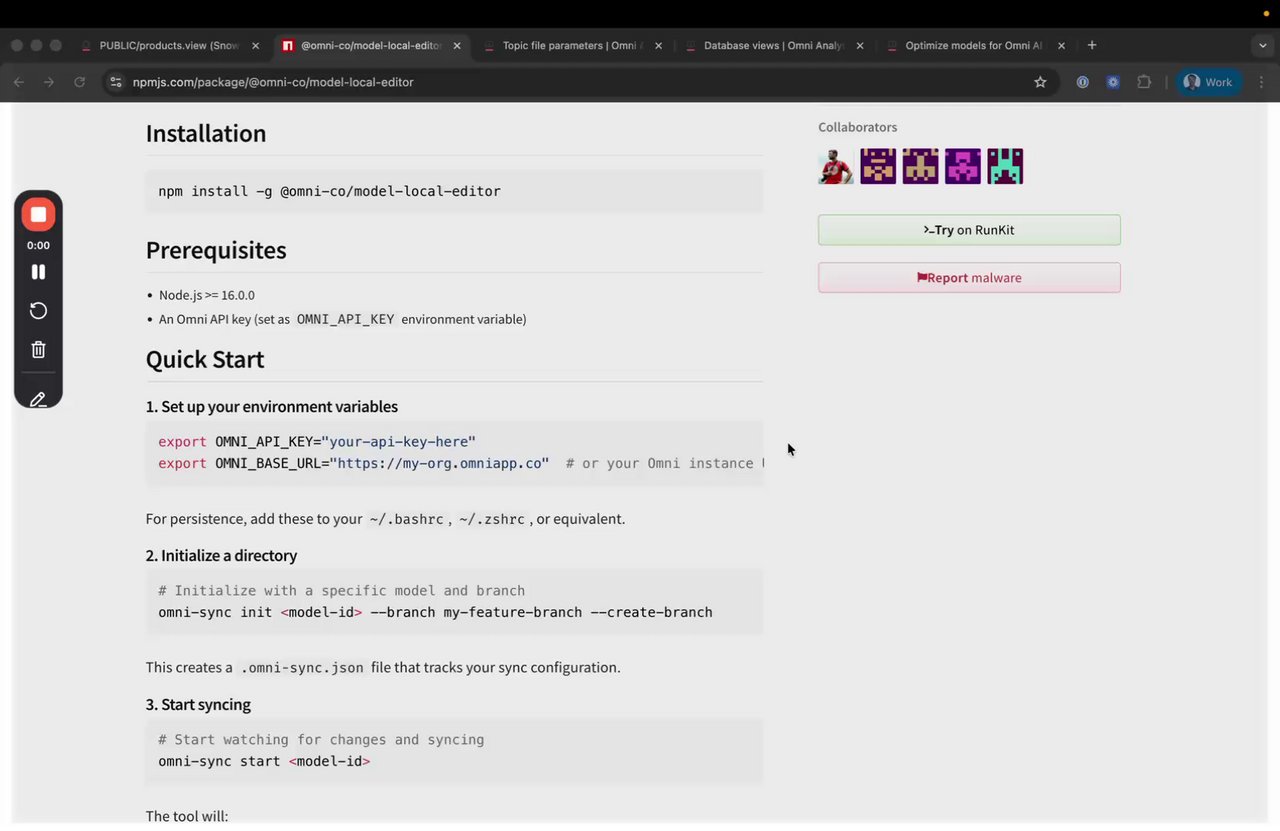1280x831 pixels.
Task: Click the Report malware button
Action: [x=969, y=278]
